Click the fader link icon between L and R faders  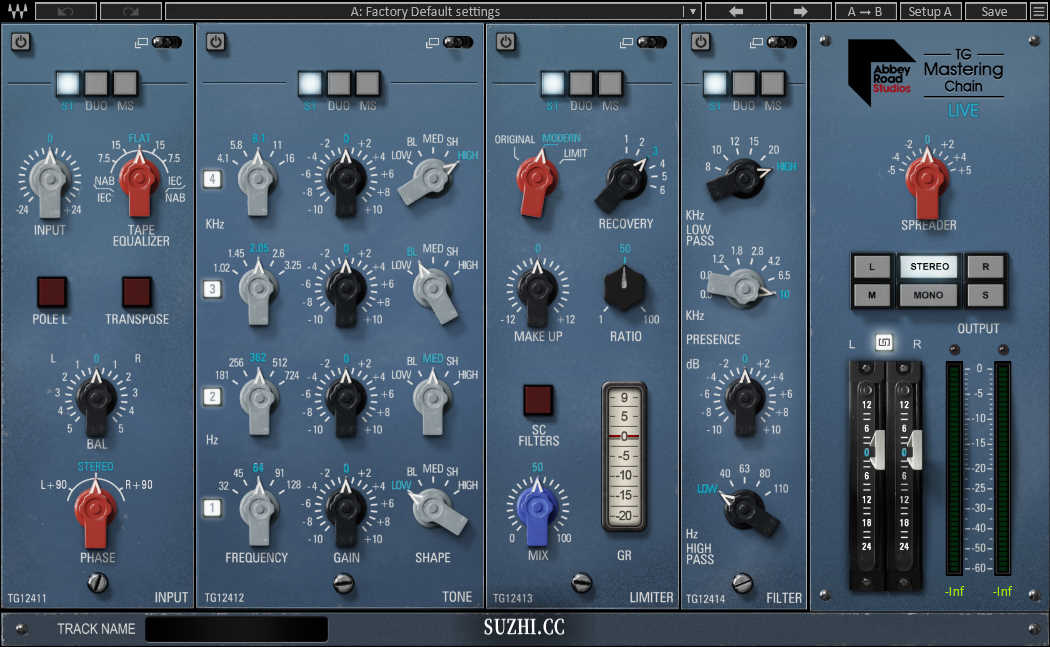coord(884,341)
